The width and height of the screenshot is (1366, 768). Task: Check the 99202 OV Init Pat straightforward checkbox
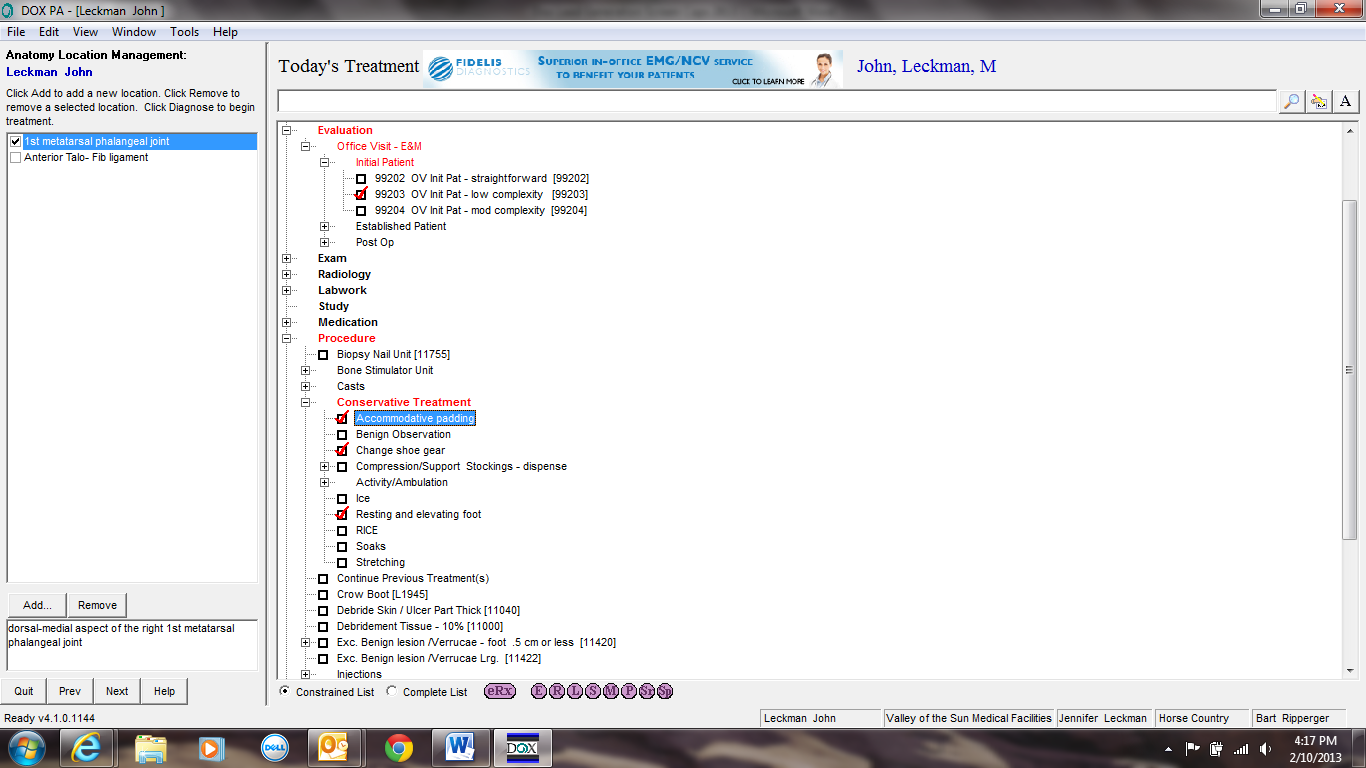pos(360,178)
